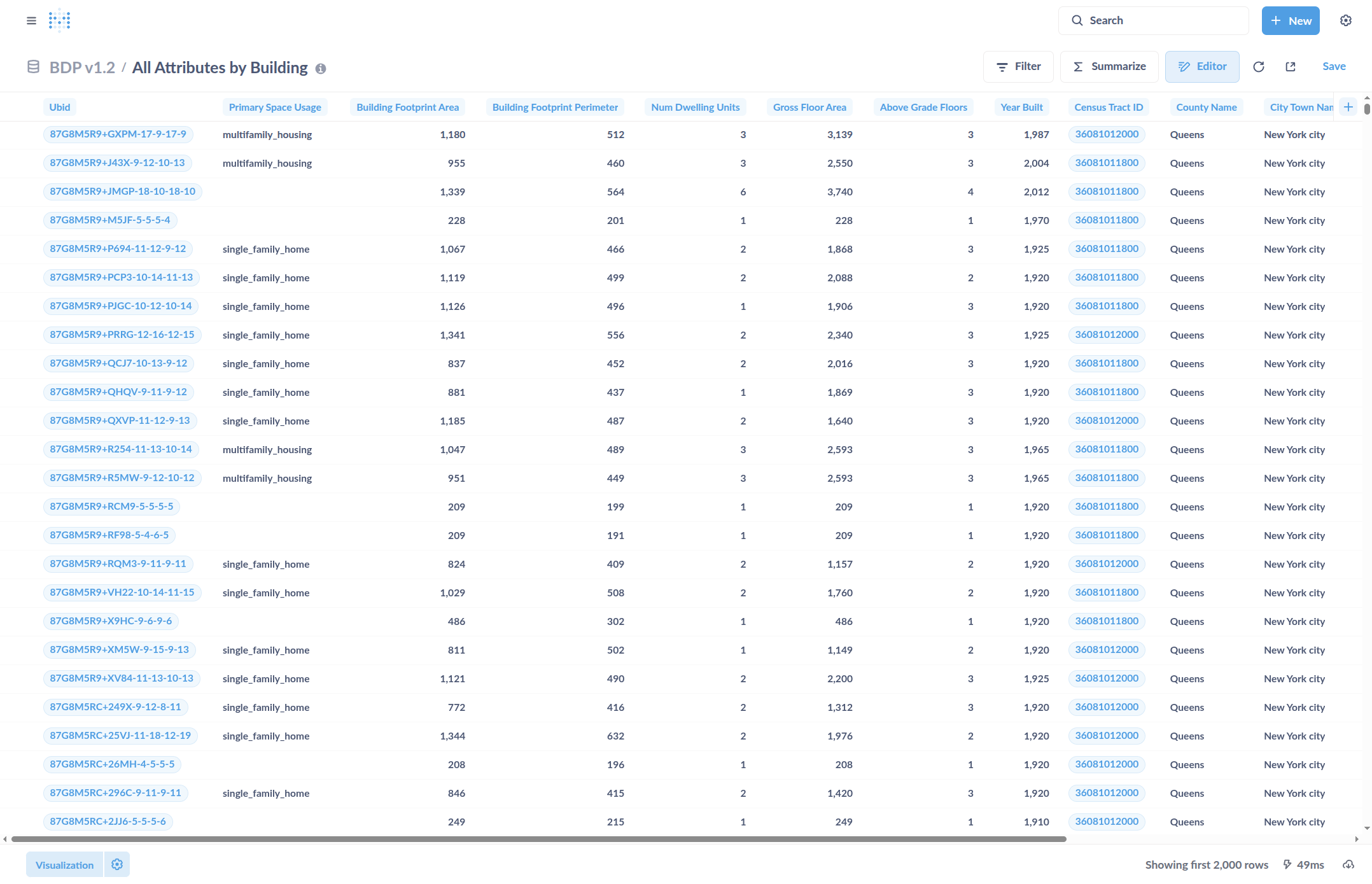
Task: Open the external link share icon
Action: click(x=1290, y=67)
